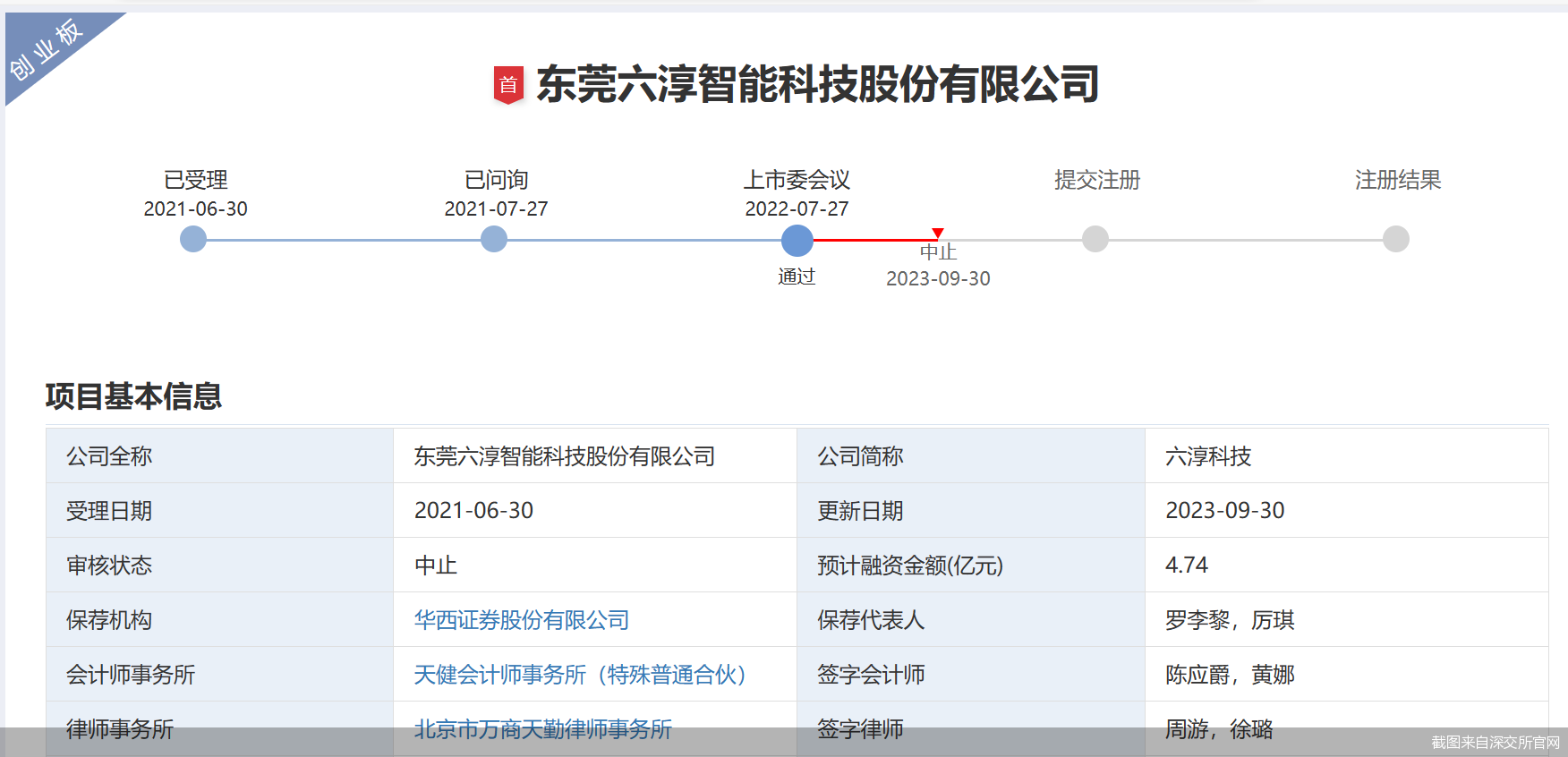The image size is (1568, 757).
Task: Click the 律师事务所 label cell
Action: 219,728
